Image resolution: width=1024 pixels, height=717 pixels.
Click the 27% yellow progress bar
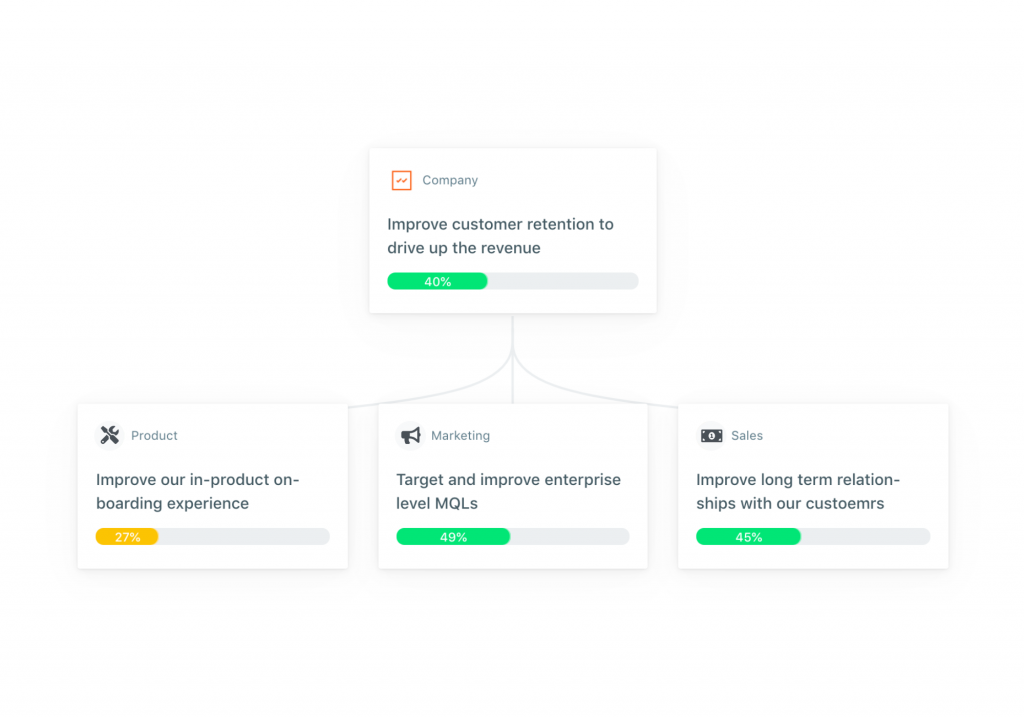click(x=127, y=537)
